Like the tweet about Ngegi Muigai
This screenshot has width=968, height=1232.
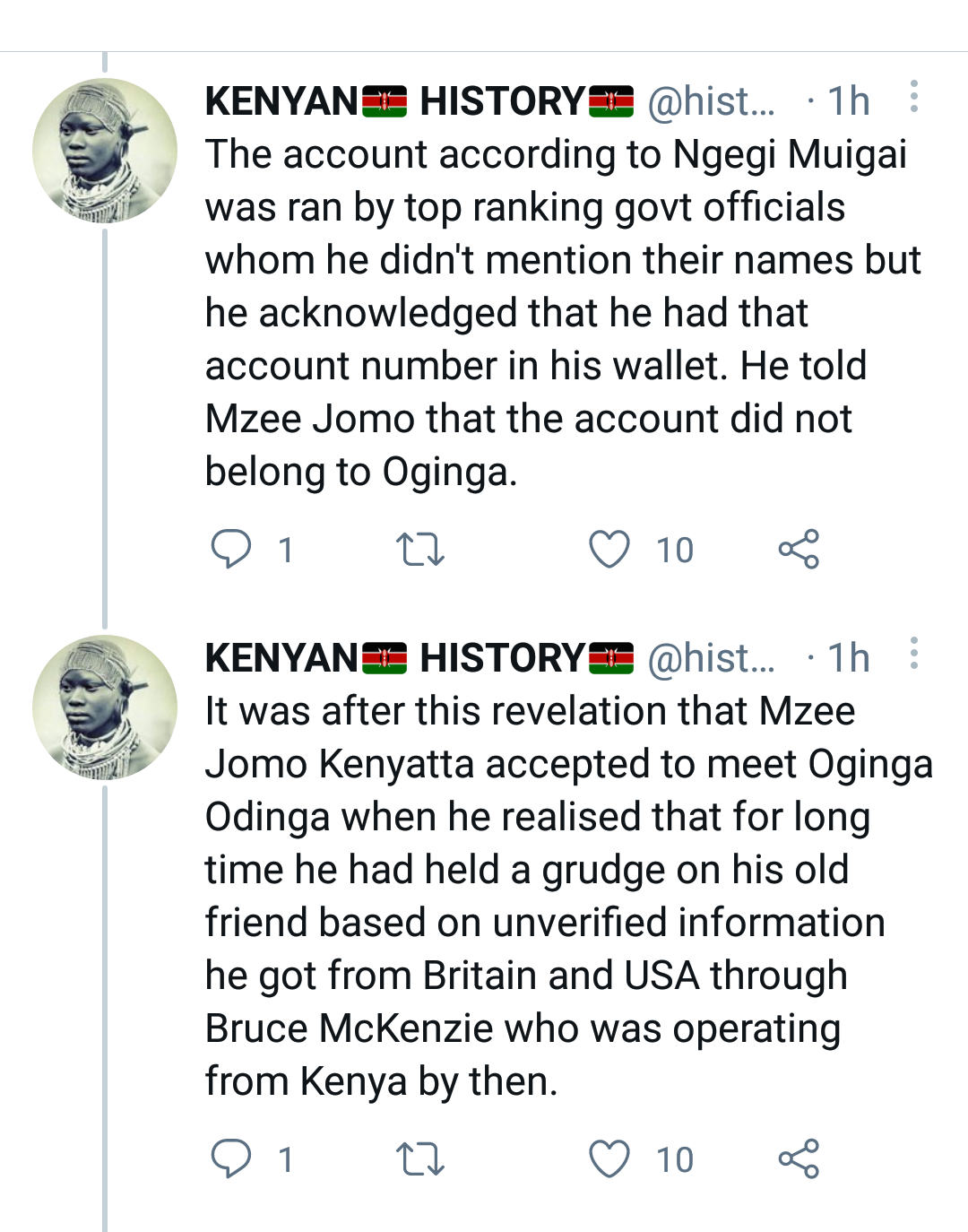pyautogui.click(x=609, y=549)
